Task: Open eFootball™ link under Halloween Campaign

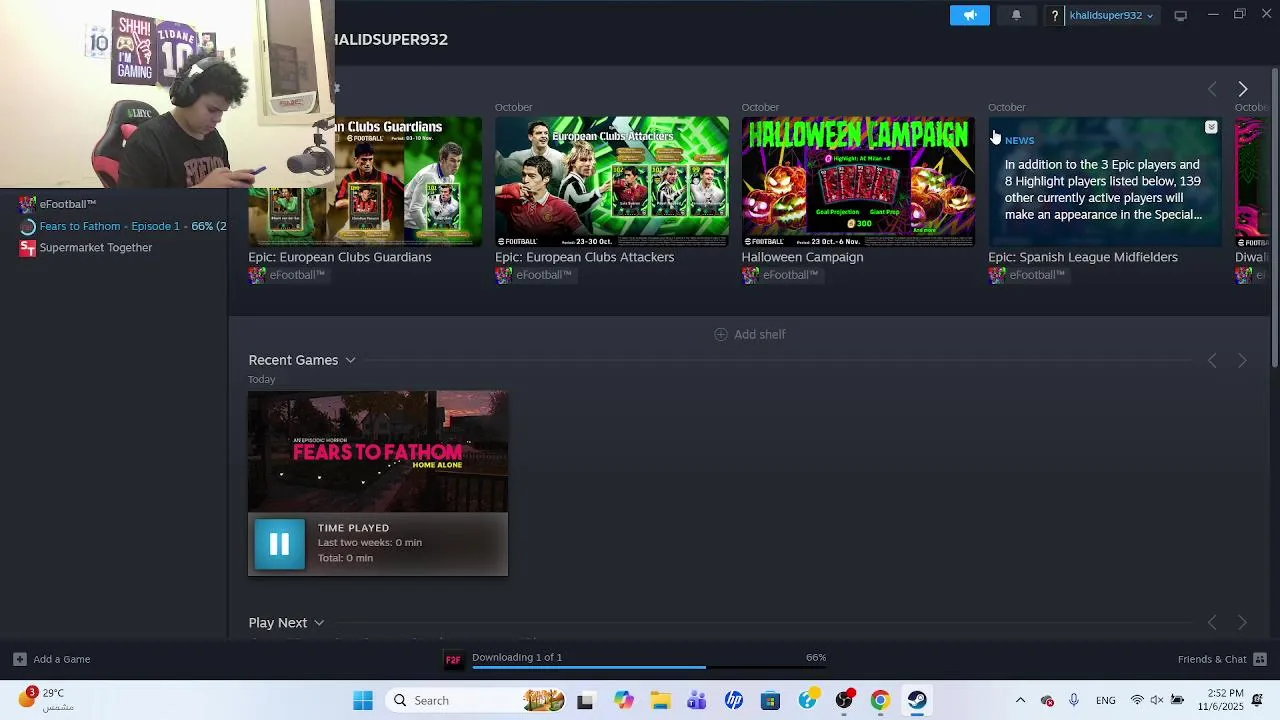Action: tap(791, 275)
